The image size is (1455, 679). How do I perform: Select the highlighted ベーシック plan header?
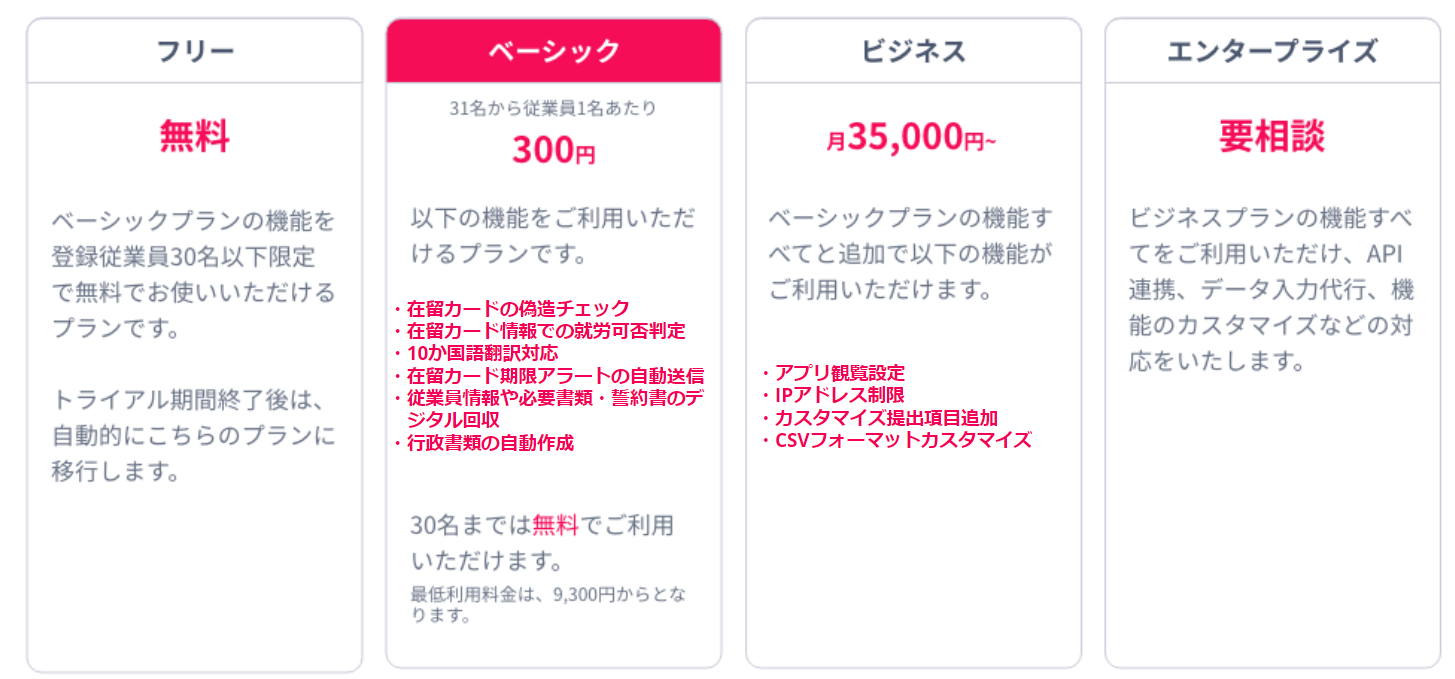pos(553,51)
